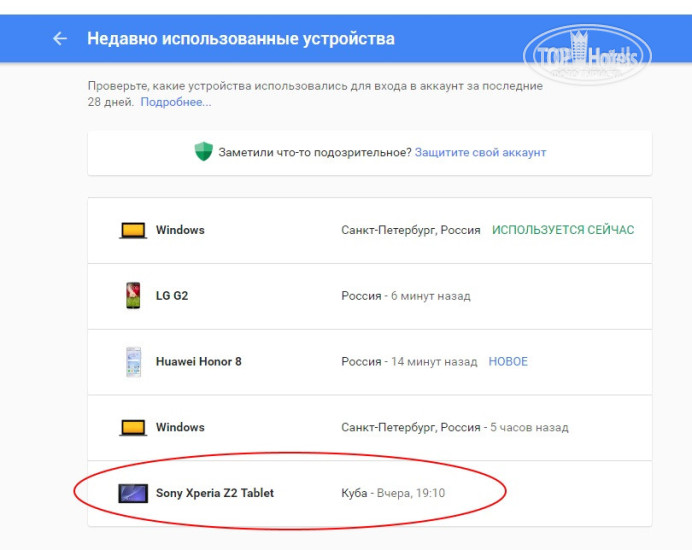This screenshot has width=692, height=550.
Task: Click the green shield security icon
Action: click(x=204, y=152)
